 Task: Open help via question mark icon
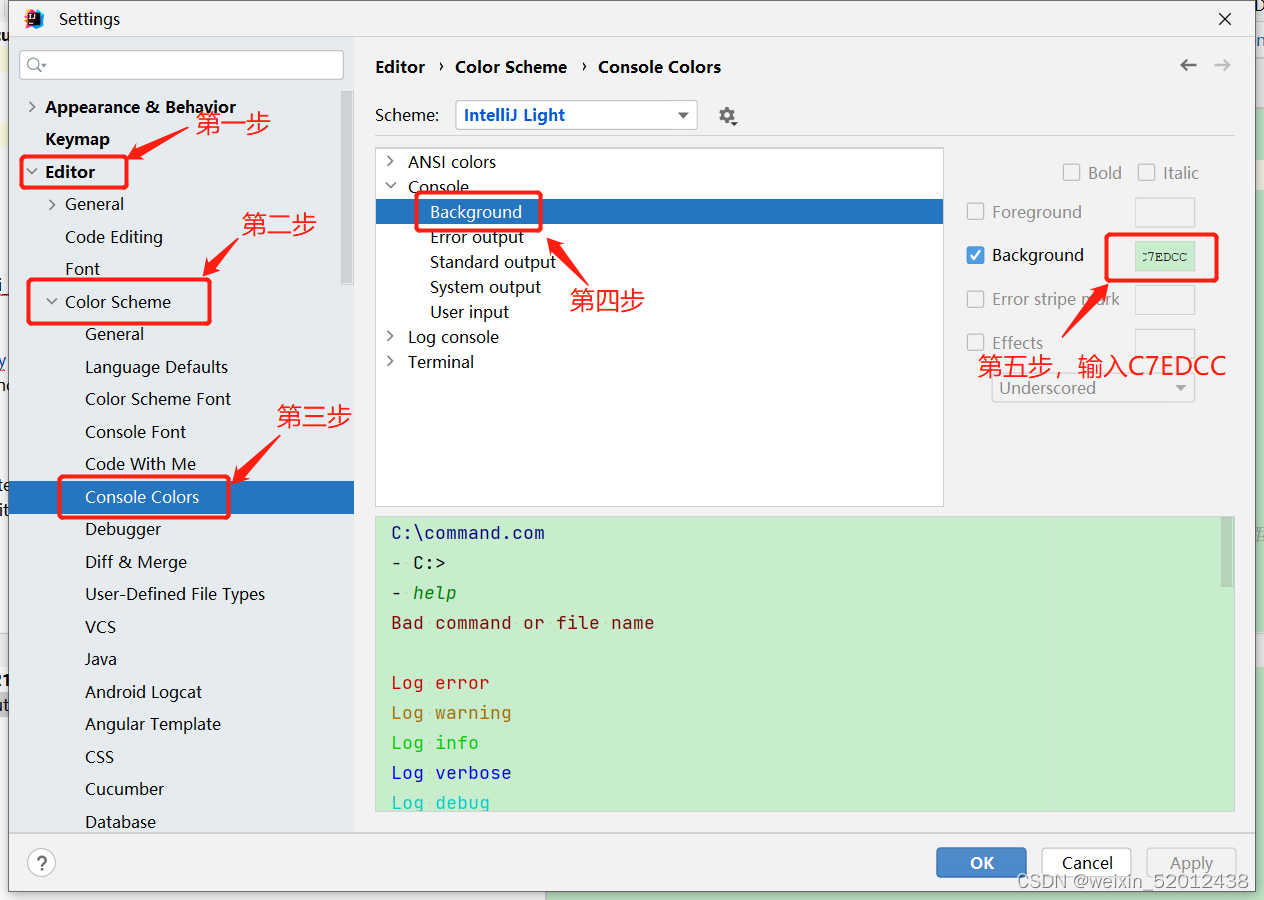pyautogui.click(x=41, y=863)
